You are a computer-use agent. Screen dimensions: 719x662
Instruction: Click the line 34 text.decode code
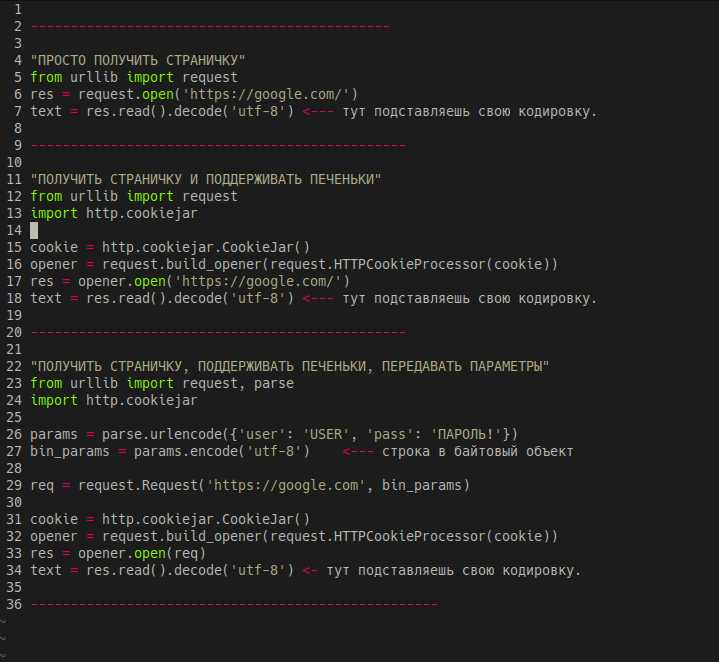coord(162,570)
